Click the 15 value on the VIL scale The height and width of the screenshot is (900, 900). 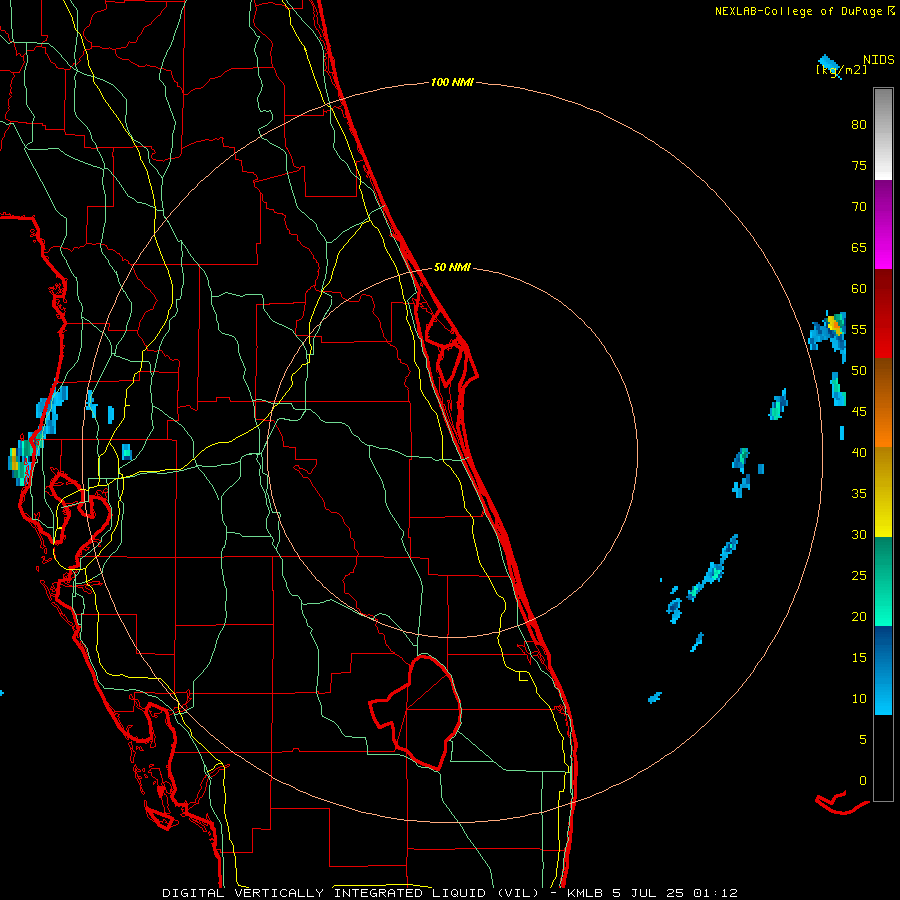[859, 658]
